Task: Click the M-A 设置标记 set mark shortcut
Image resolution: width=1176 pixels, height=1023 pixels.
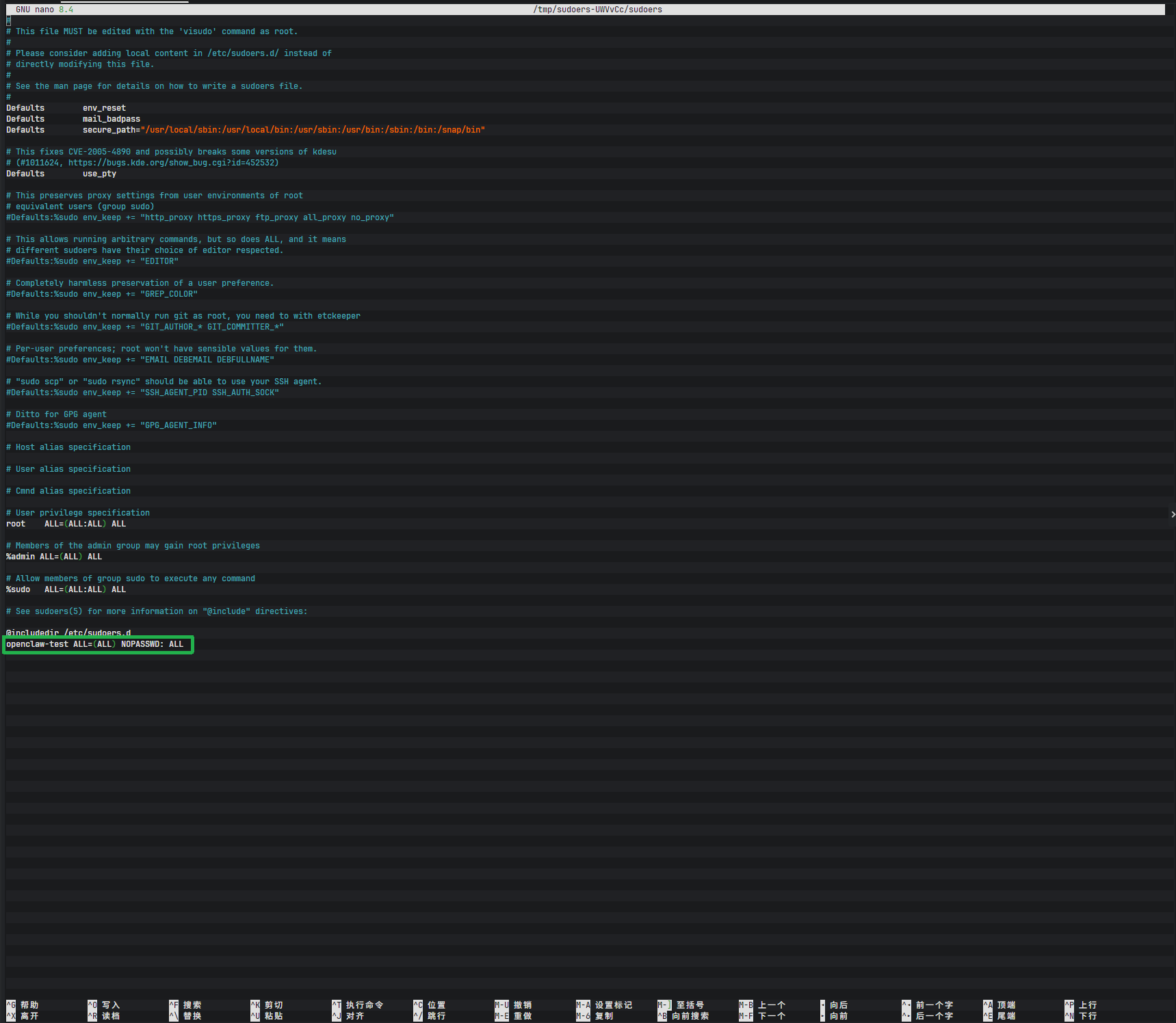Action: pyautogui.click(x=604, y=1005)
